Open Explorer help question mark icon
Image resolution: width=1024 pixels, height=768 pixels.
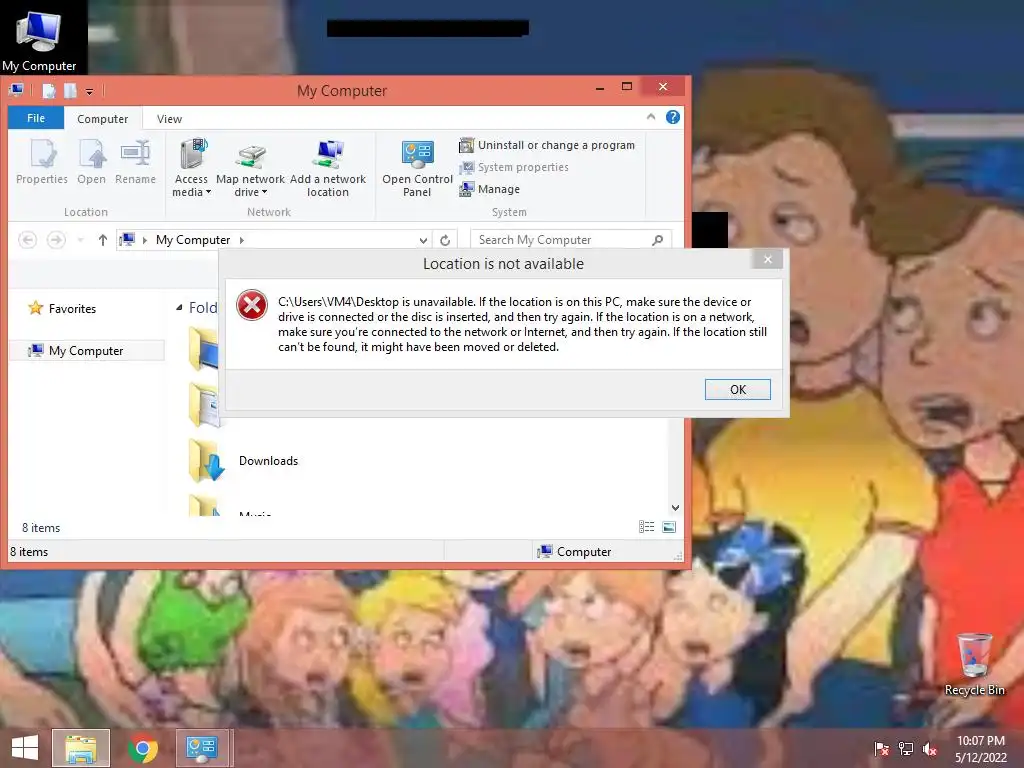click(x=673, y=117)
